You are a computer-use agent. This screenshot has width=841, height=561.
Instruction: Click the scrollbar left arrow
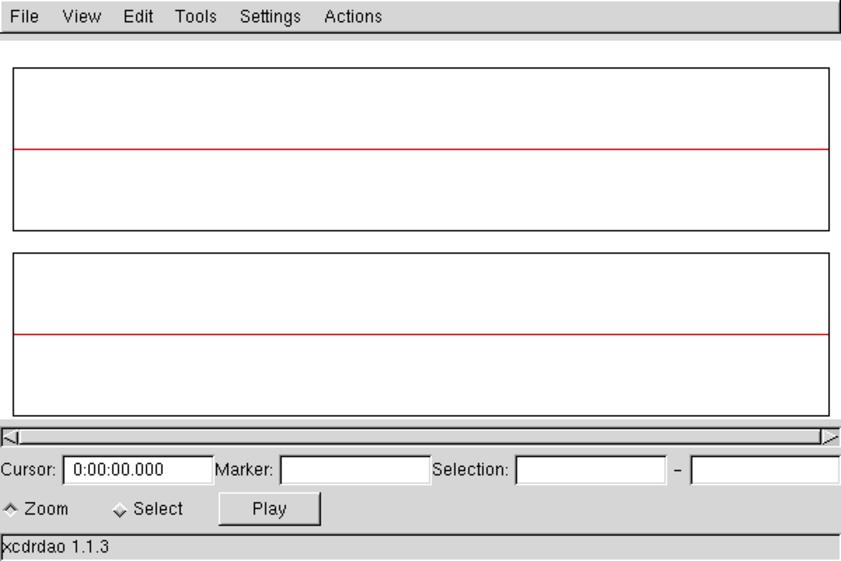click(9, 437)
